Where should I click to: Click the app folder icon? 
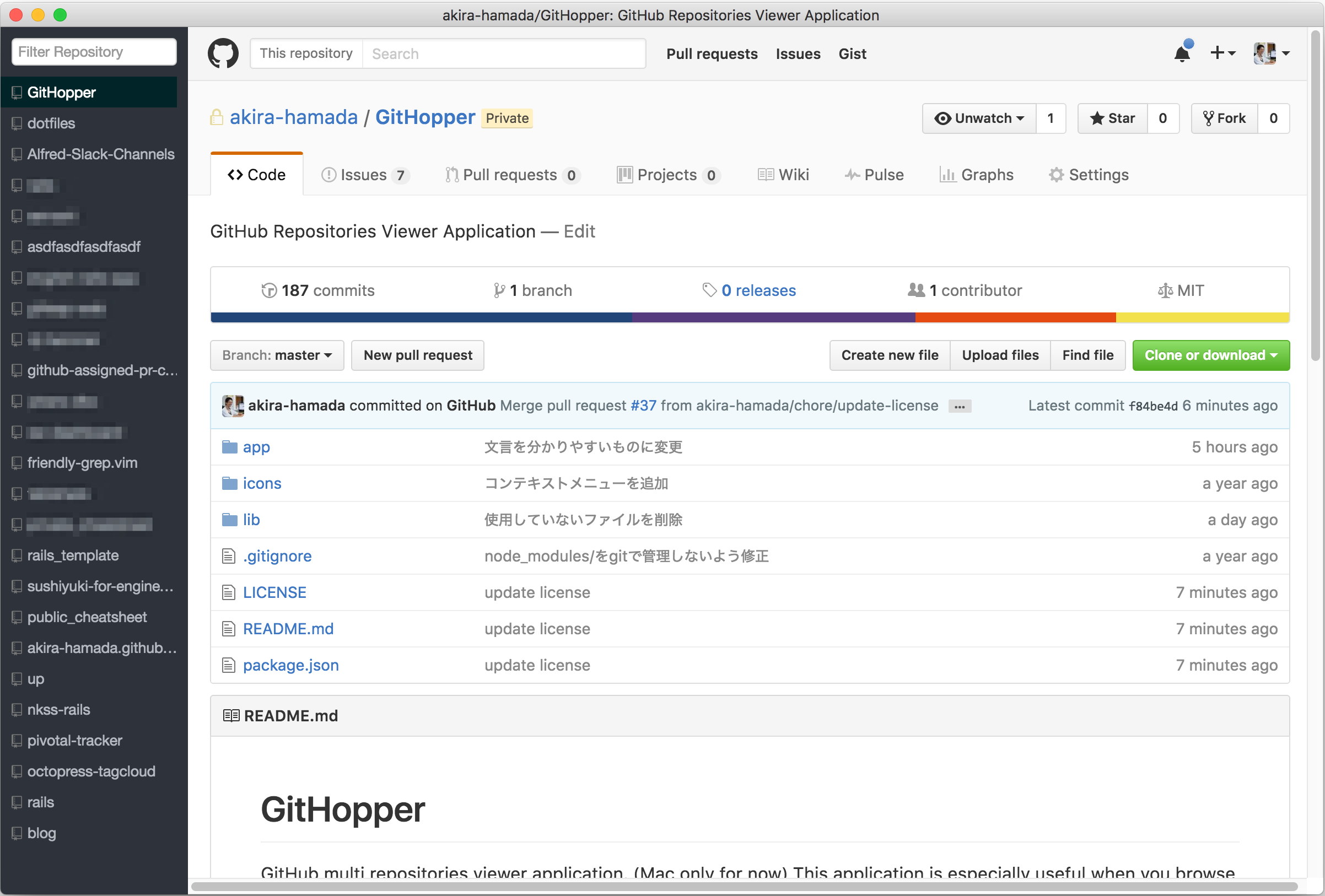coord(229,447)
